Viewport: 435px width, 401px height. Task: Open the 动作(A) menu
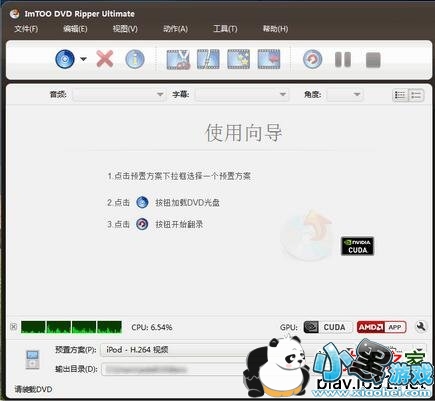coord(175,29)
